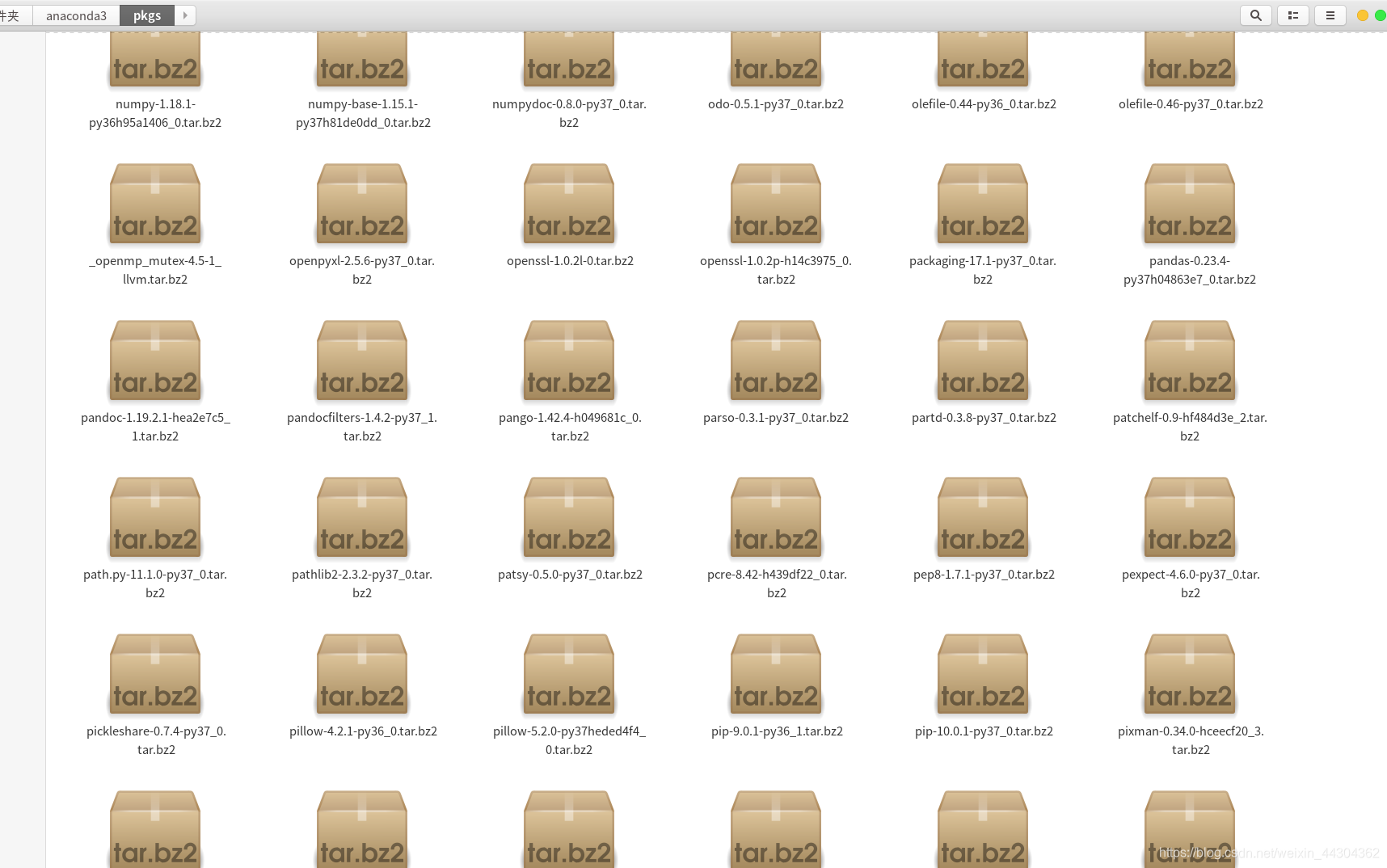Select the anaconda3 path segment
This screenshot has height=868, width=1387.
(76, 15)
